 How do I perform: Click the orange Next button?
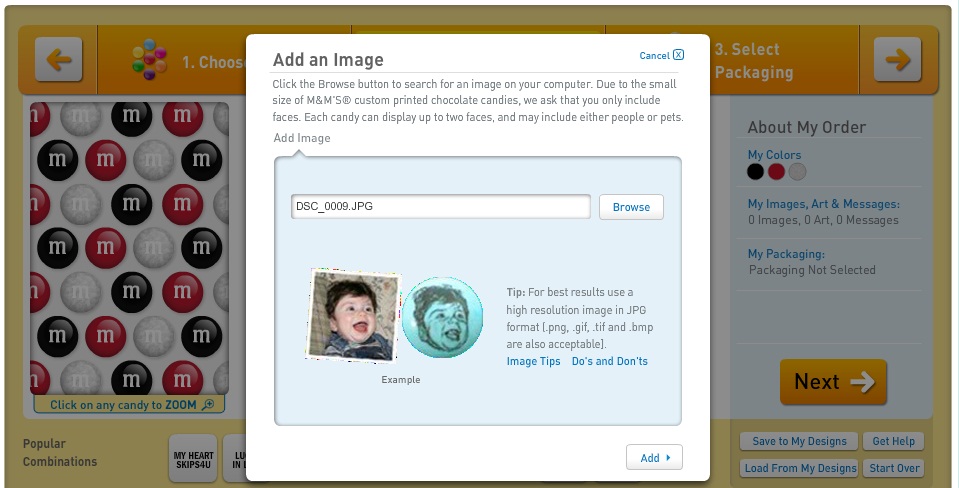[833, 382]
